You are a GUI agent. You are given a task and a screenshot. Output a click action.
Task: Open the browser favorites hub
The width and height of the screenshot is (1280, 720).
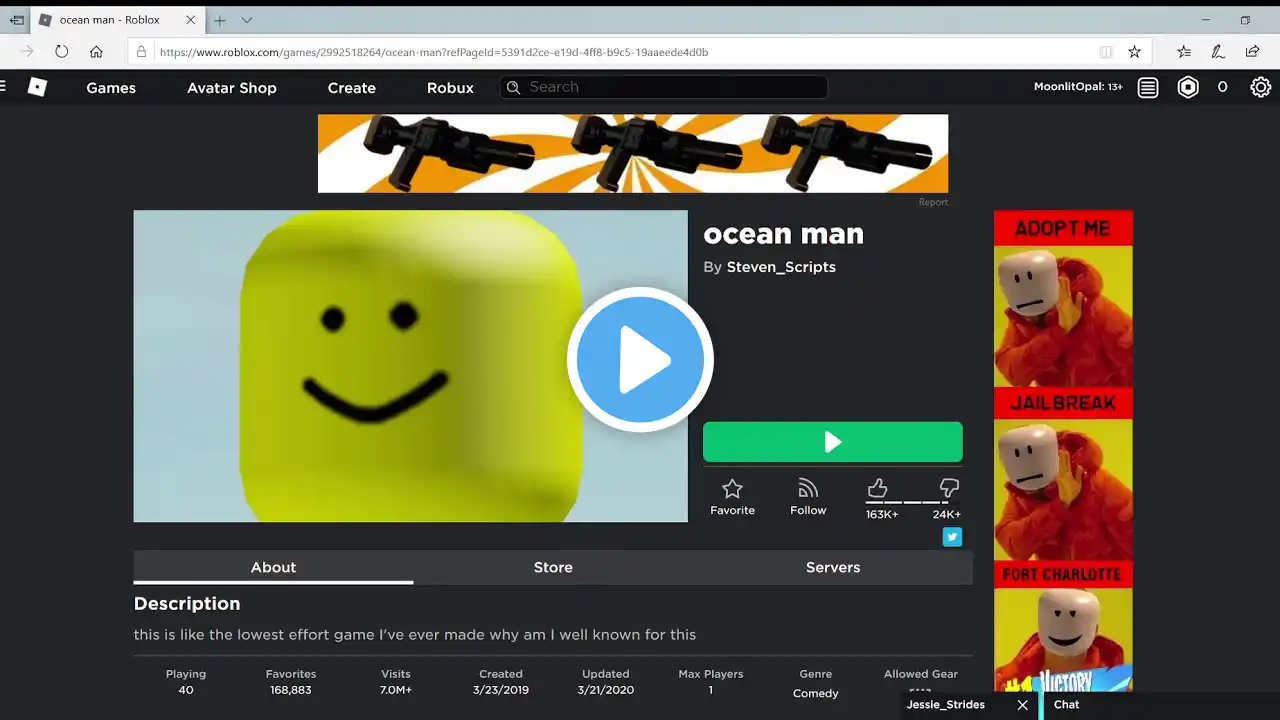point(1184,52)
